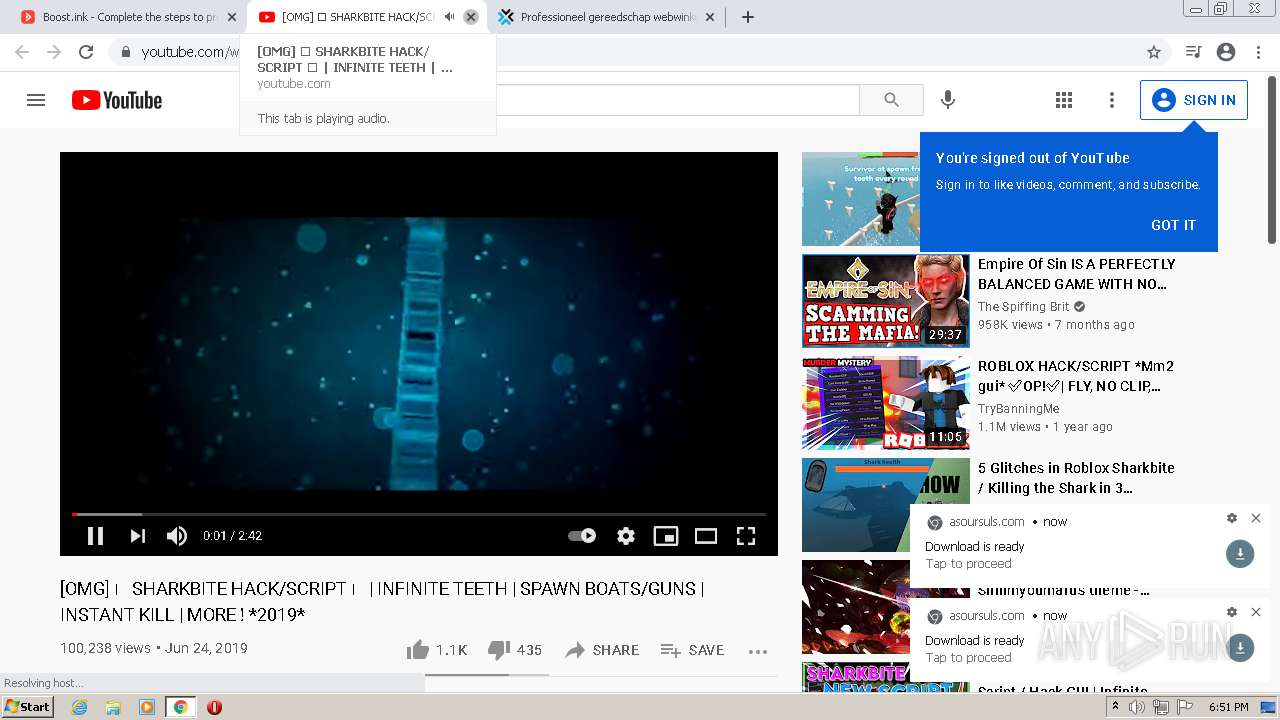Start voice search with microphone icon
The image size is (1280, 720).
948,100
